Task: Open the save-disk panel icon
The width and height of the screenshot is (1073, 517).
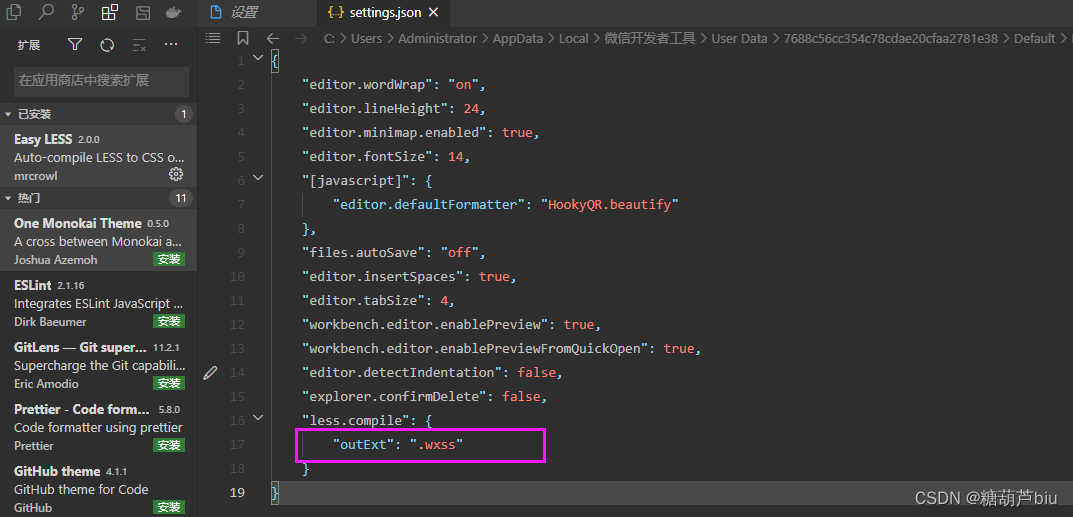Action: (x=142, y=12)
